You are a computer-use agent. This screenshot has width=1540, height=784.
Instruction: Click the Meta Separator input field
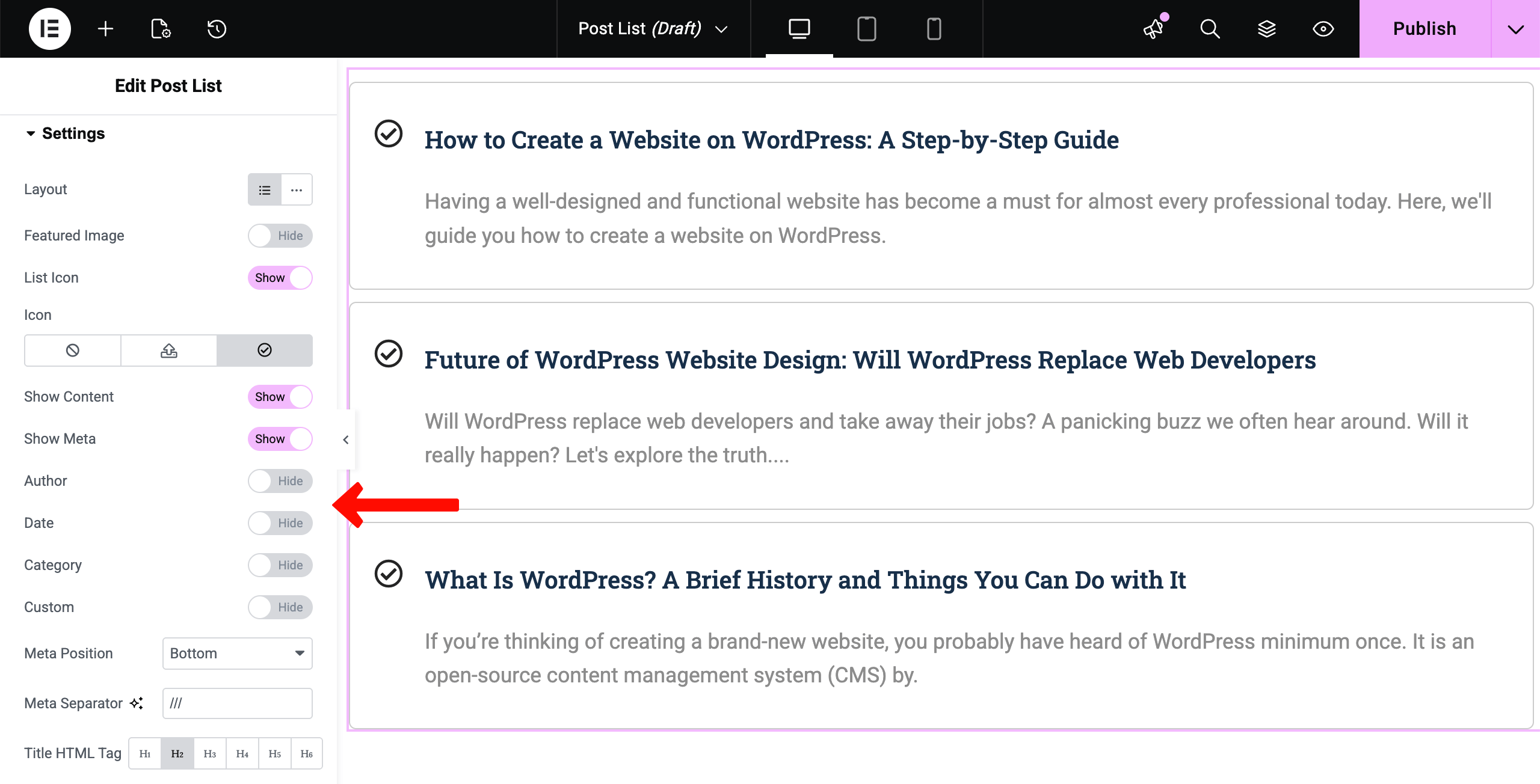click(236, 702)
